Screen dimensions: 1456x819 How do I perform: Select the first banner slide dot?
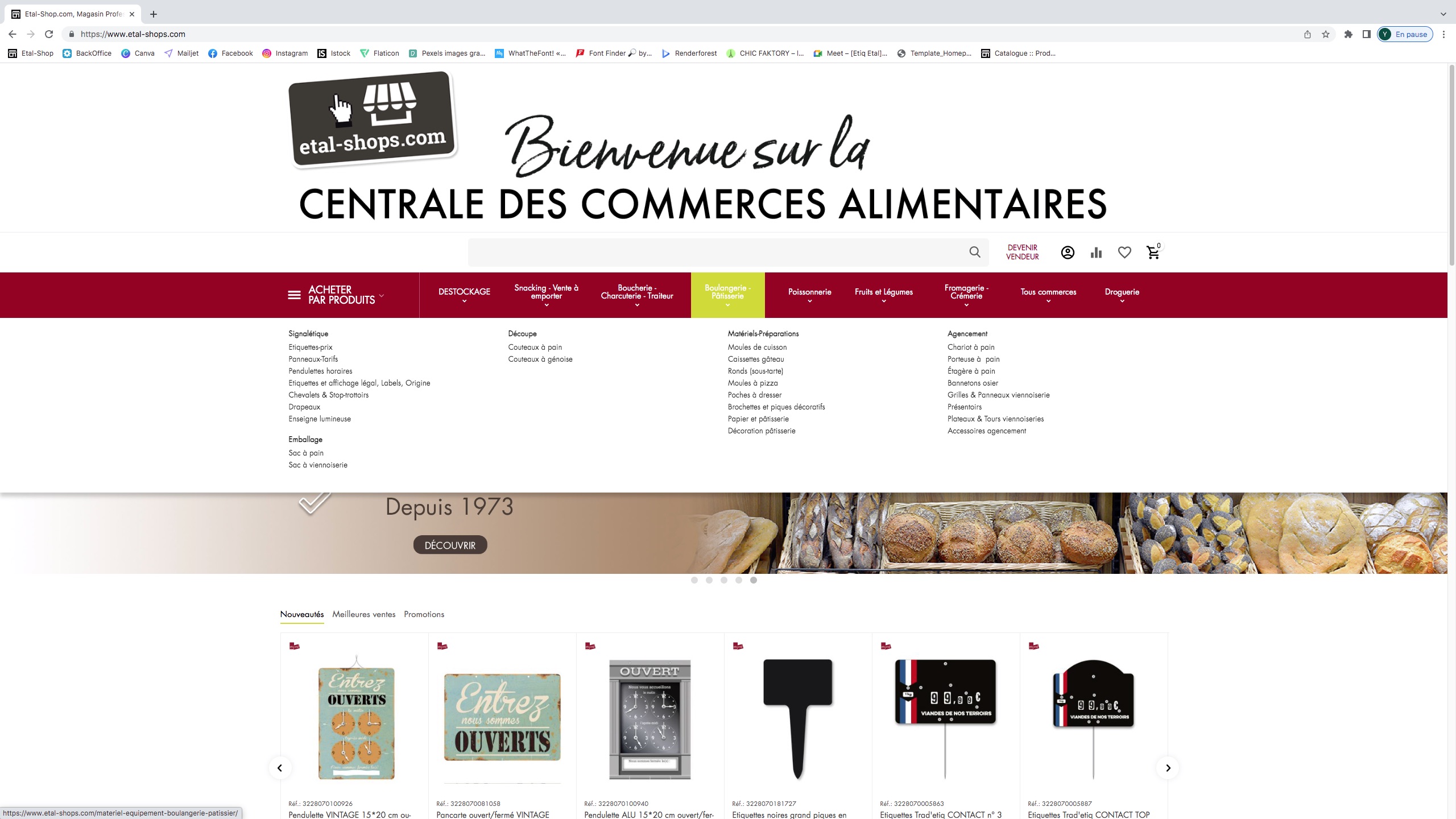(x=694, y=580)
